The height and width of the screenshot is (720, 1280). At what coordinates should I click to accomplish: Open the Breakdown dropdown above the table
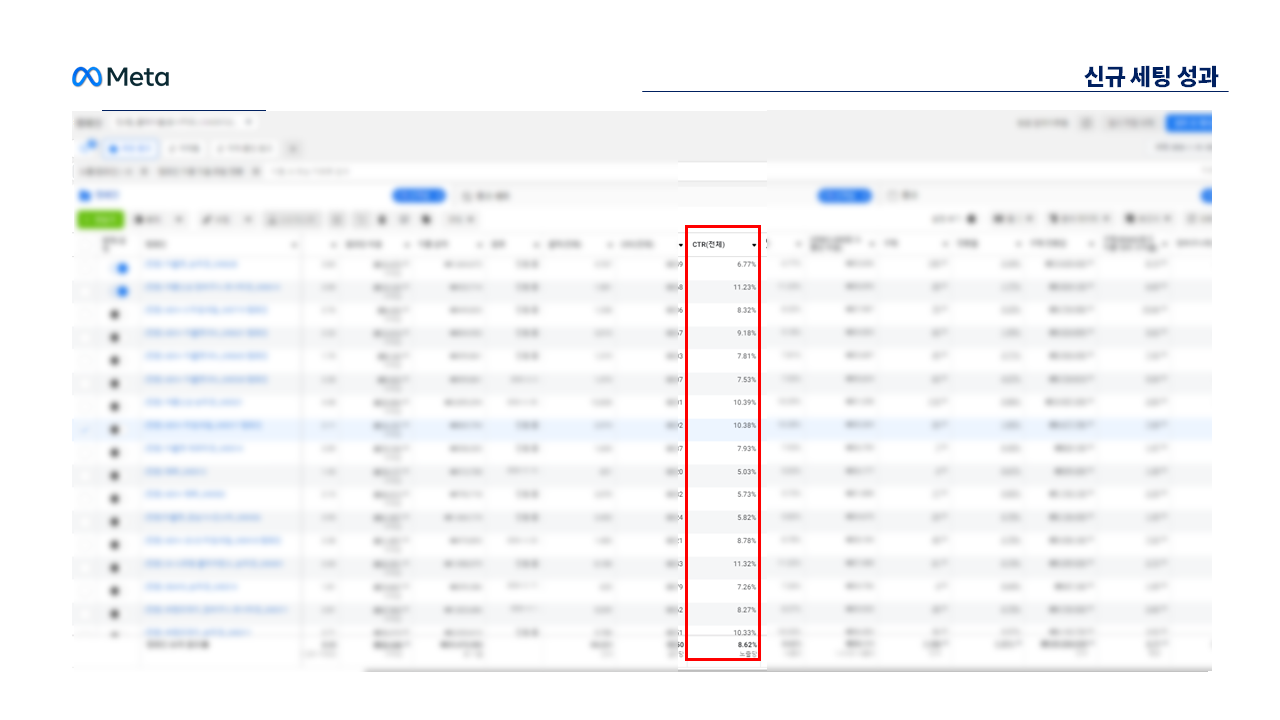(1080, 219)
